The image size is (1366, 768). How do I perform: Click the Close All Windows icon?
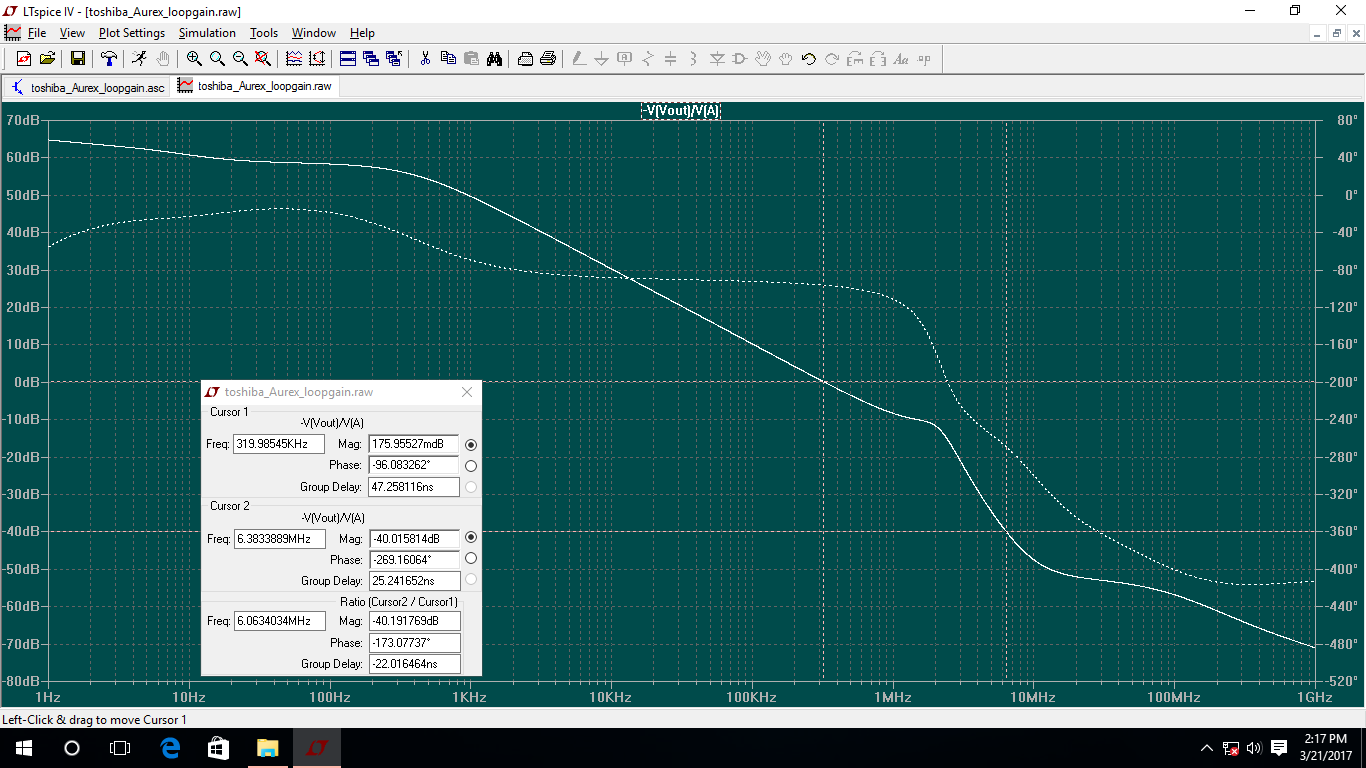(x=394, y=59)
